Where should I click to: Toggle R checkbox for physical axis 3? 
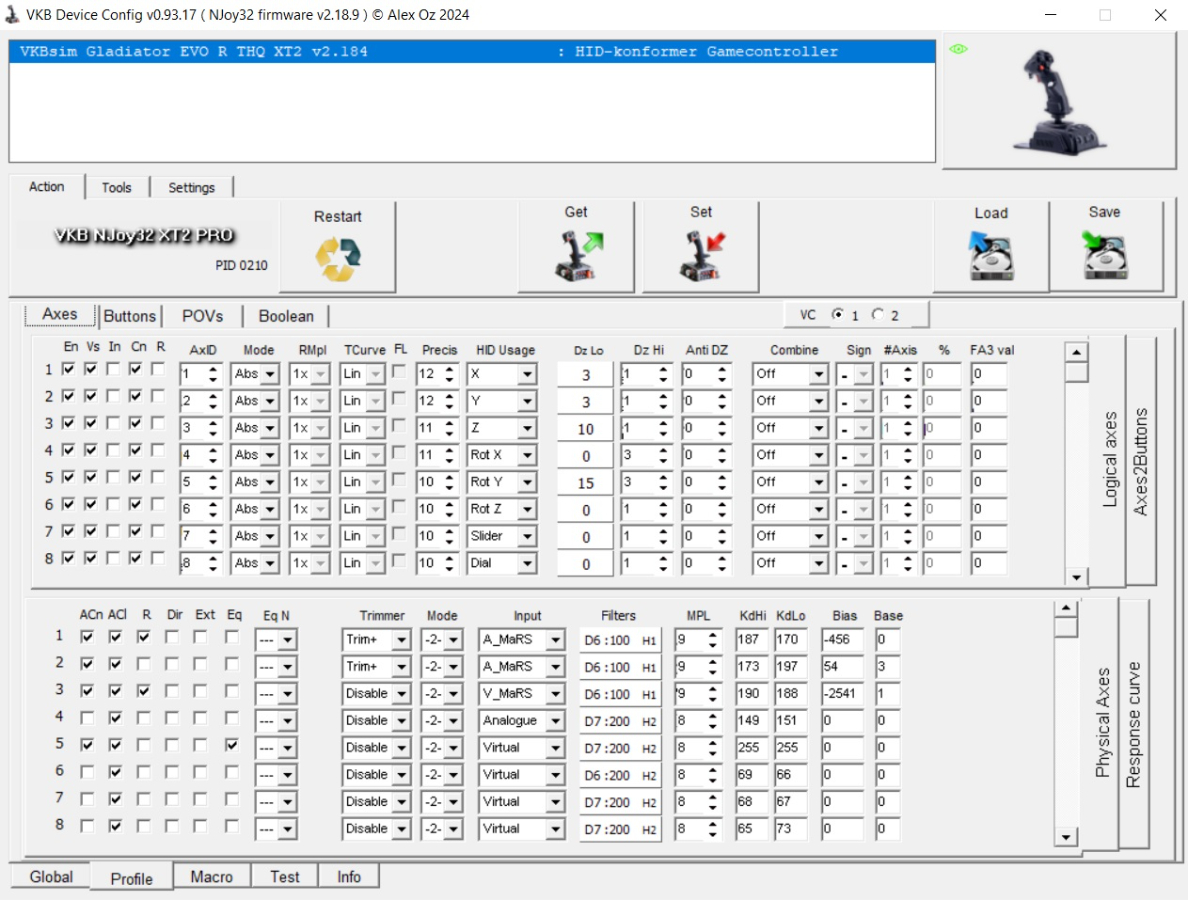(x=144, y=691)
